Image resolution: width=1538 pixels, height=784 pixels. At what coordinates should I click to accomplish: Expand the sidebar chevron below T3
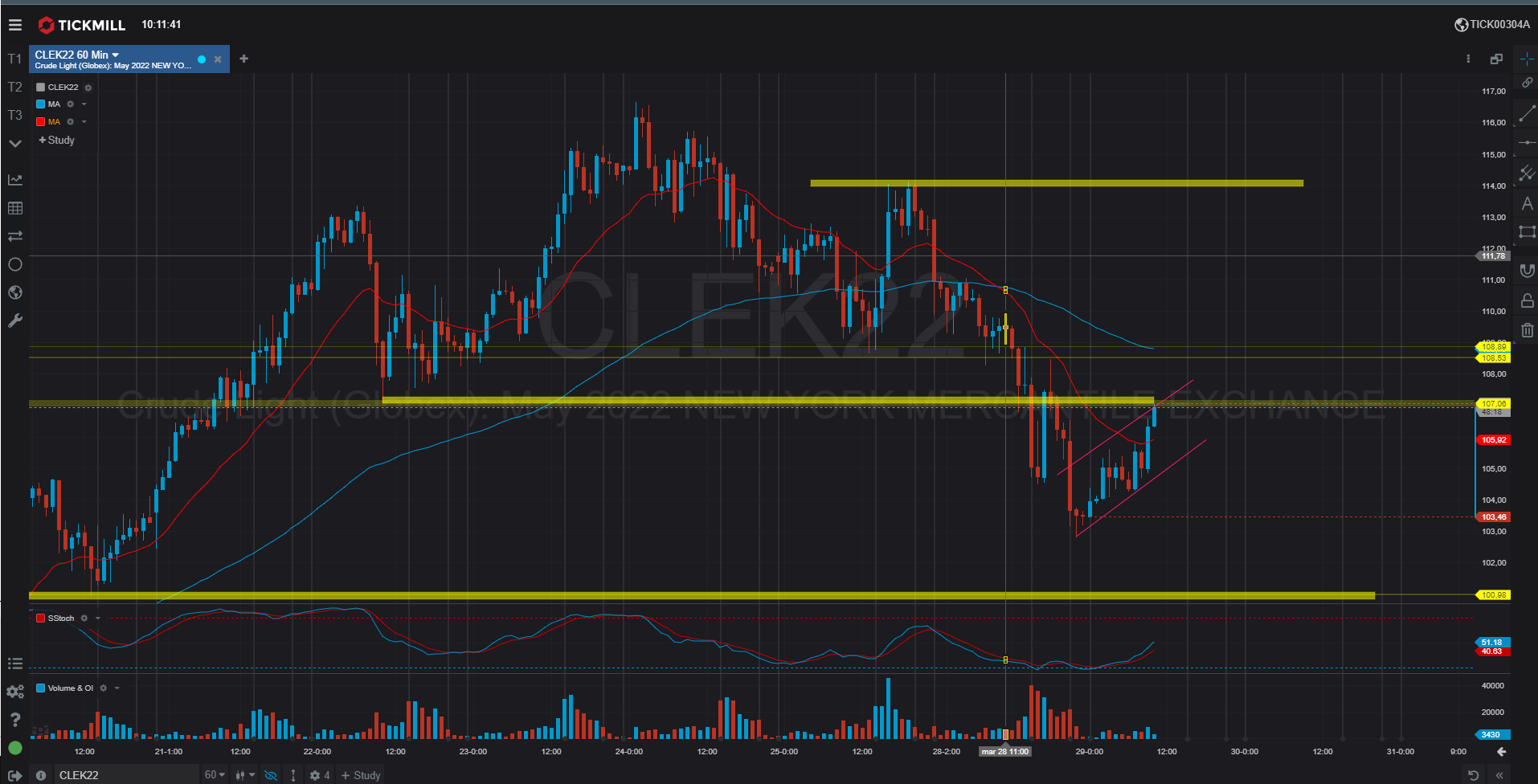14,144
